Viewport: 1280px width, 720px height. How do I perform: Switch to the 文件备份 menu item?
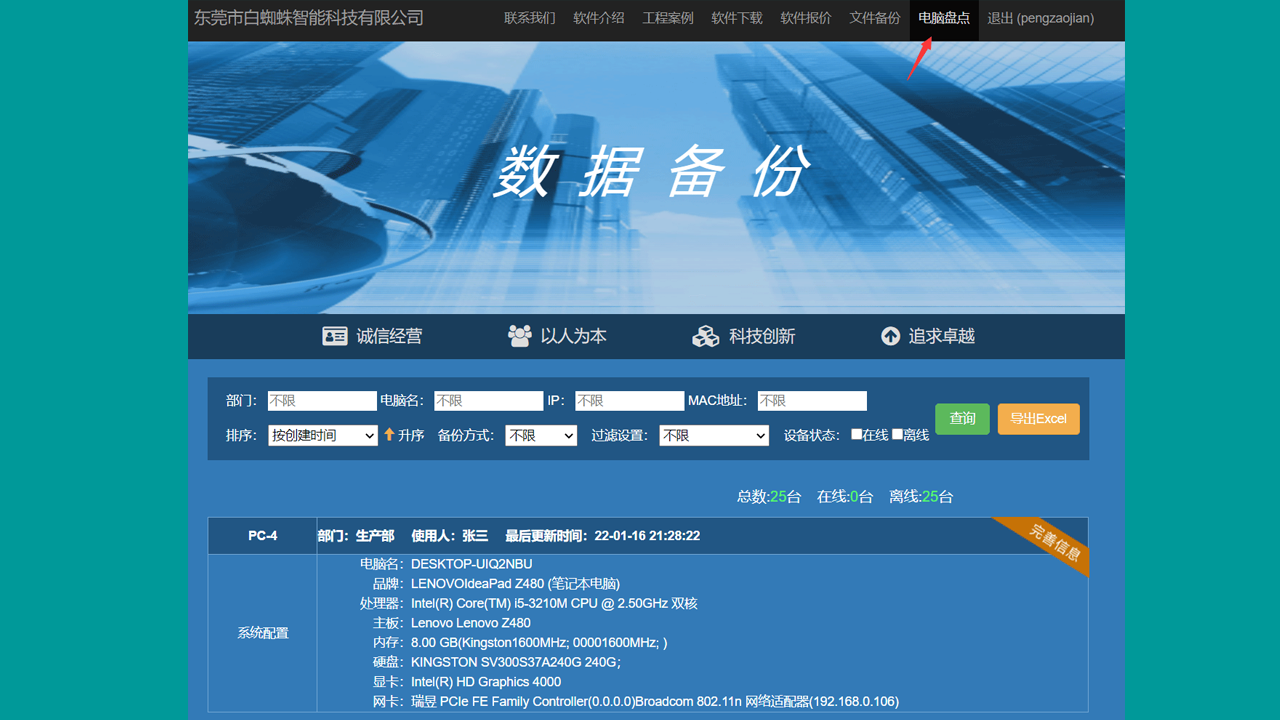[x=874, y=18]
